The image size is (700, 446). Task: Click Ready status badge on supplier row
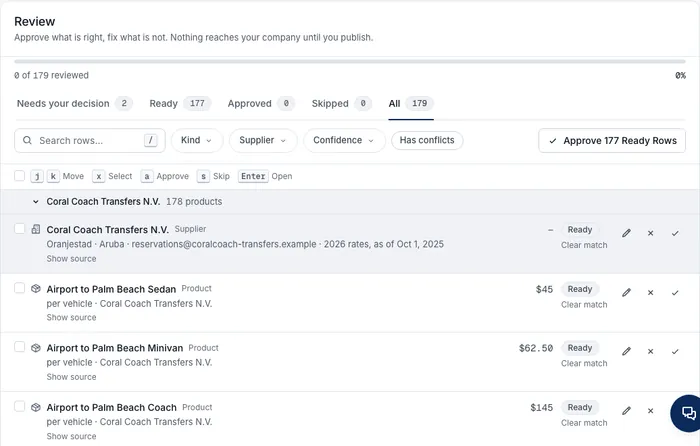tap(579, 229)
